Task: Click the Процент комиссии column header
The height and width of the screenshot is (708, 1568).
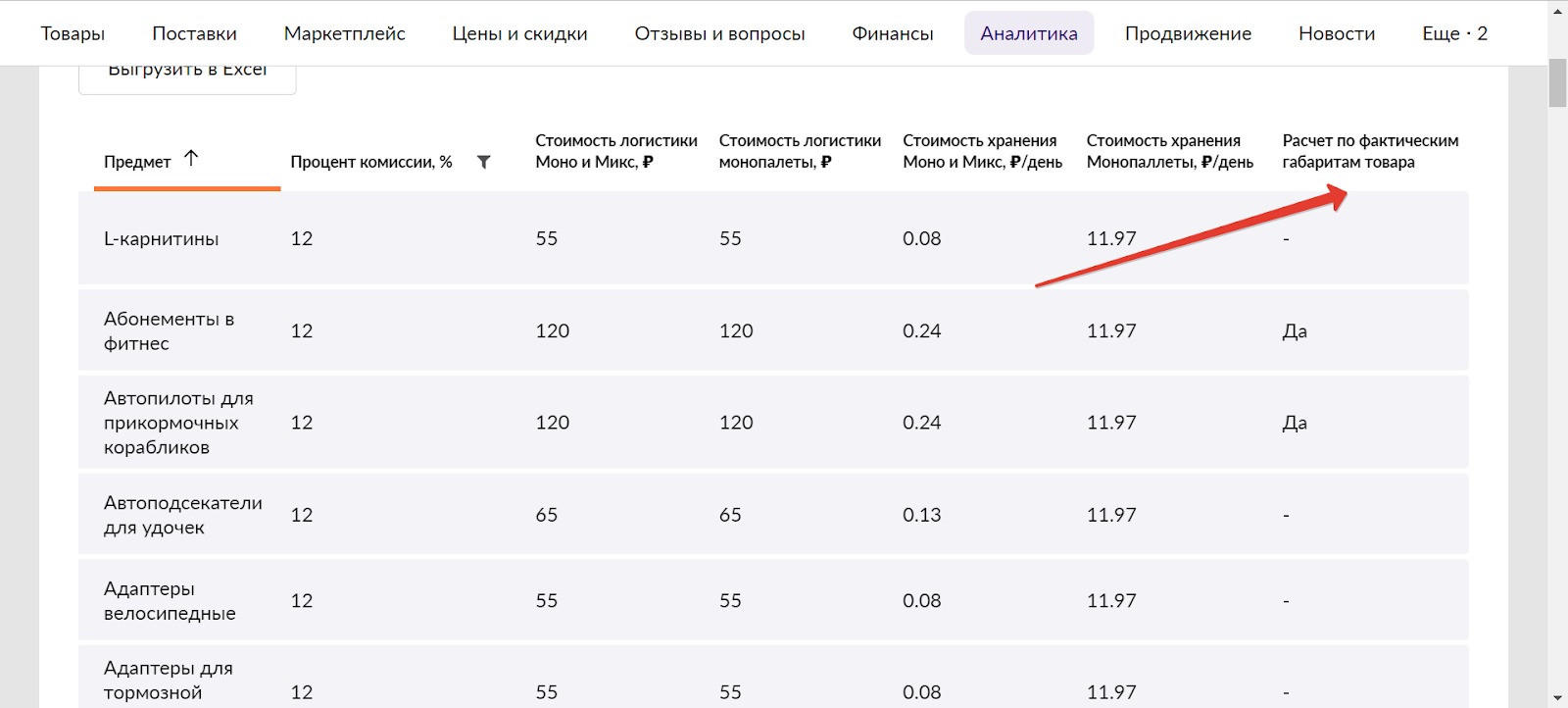Action: click(370, 162)
